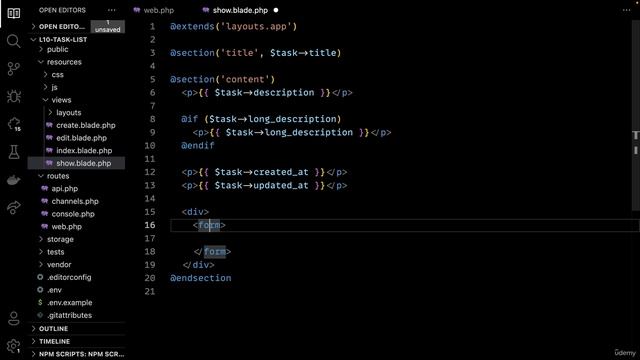Open editor more actions ellipsis
This screenshot has width=640, height=360.
627,10
